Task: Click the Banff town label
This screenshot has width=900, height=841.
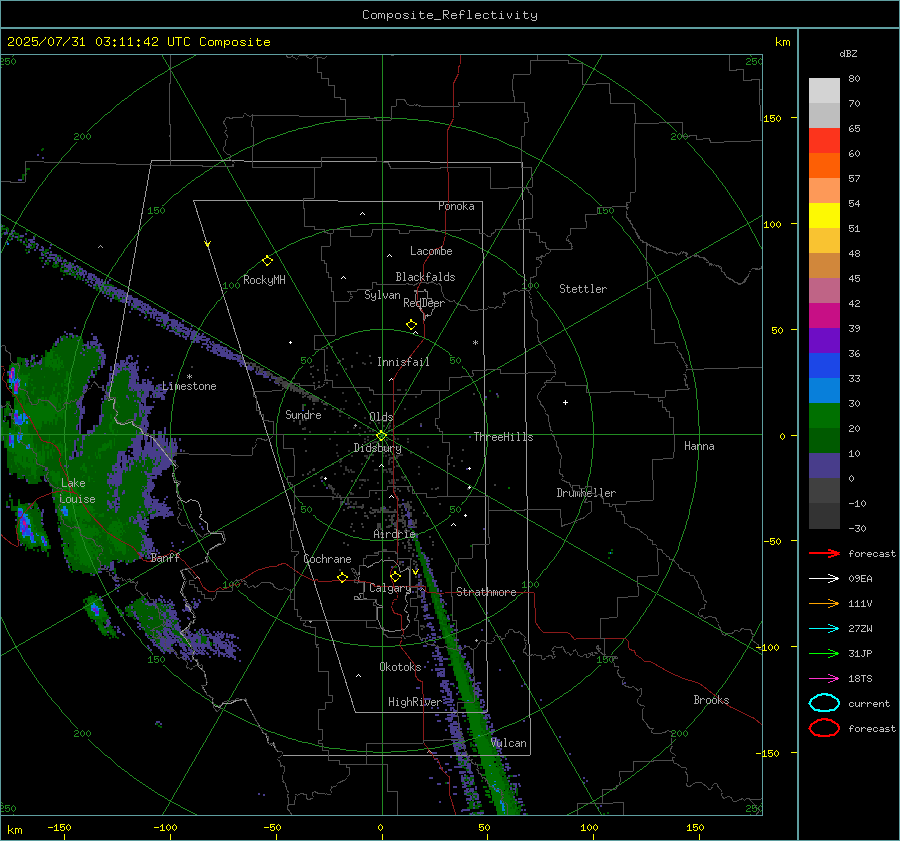Action: pos(165,558)
